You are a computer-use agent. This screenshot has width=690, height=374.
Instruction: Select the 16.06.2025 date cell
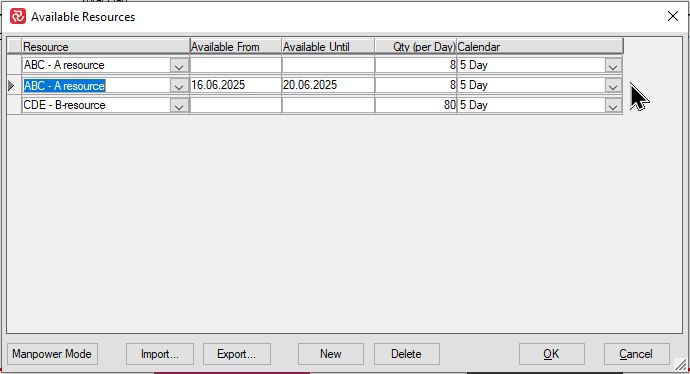(x=235, y=85)
